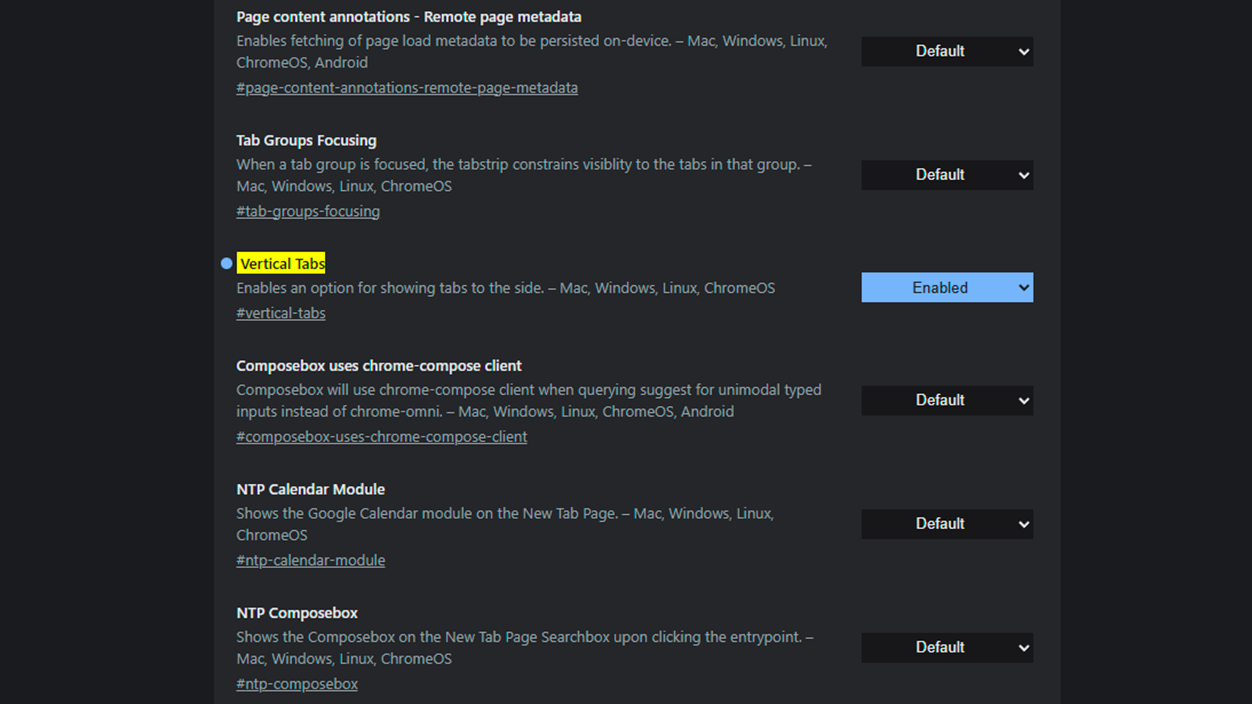Click the #ntp-calendar-module link
The width and height of the screenshot is (1252, 704).
(310, 560)
